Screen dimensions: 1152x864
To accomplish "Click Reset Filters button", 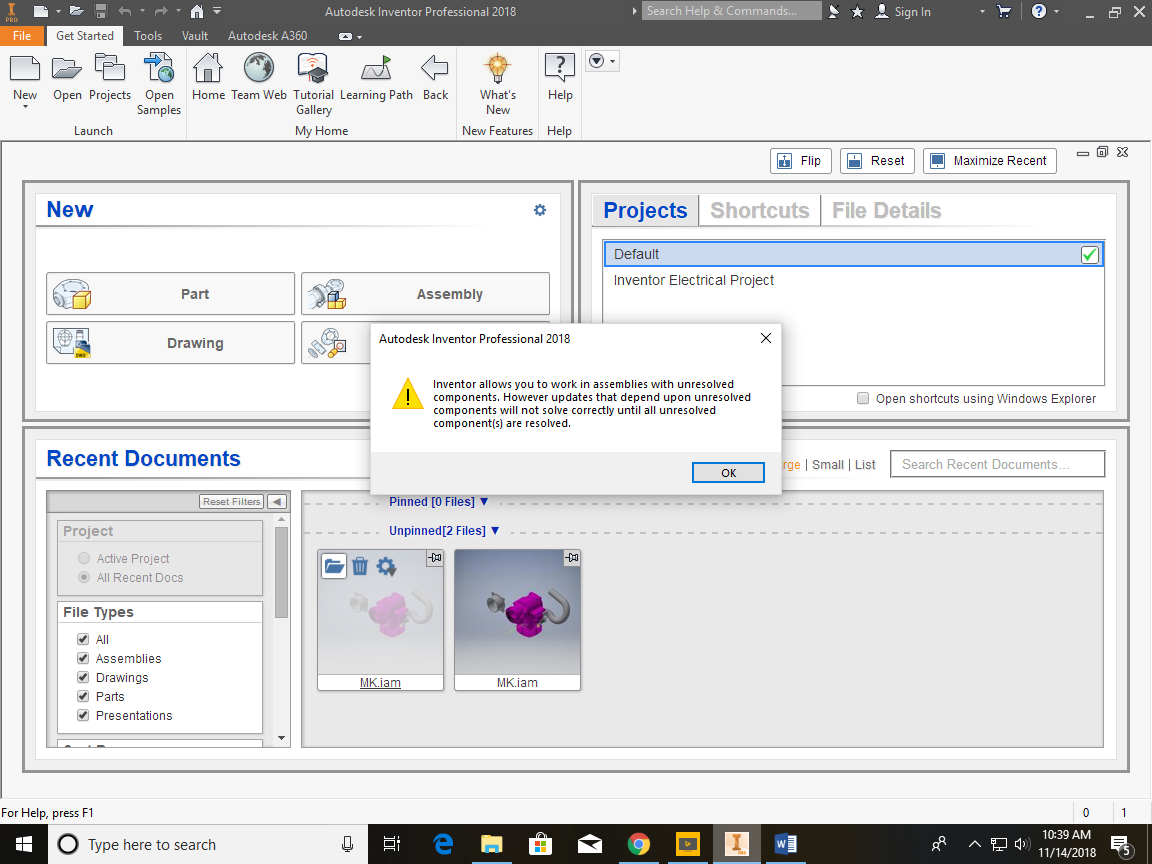I will coord(231,502).
